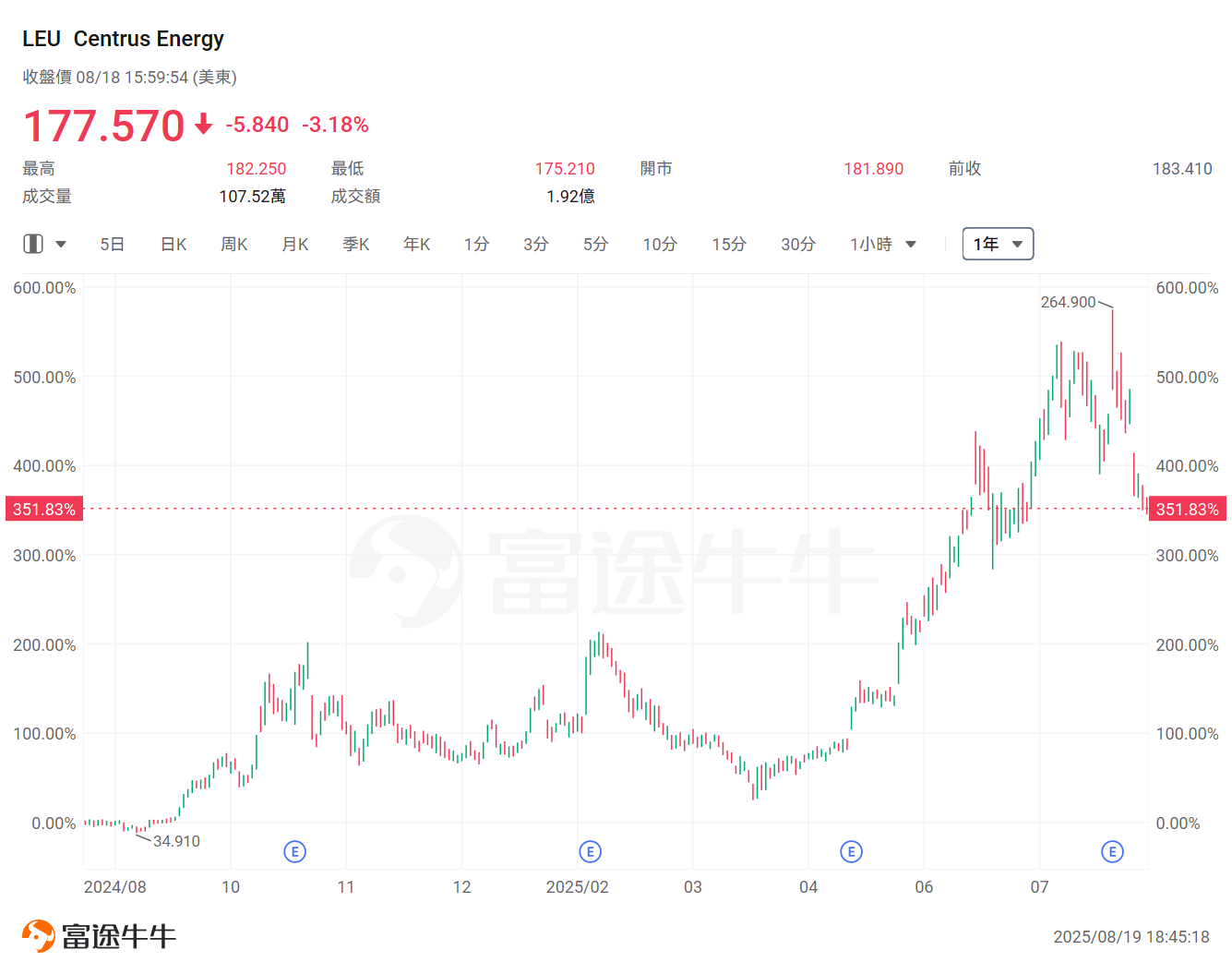Click the earnings marker near July 2025
1232x974 pixels.
pyautogui.click(x=1112, y=851)
